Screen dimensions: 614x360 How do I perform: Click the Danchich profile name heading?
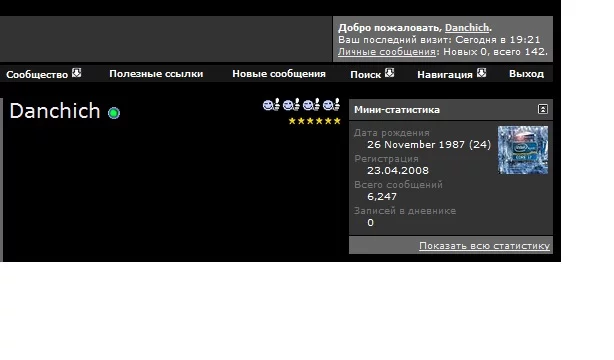(x=55, y=111)
